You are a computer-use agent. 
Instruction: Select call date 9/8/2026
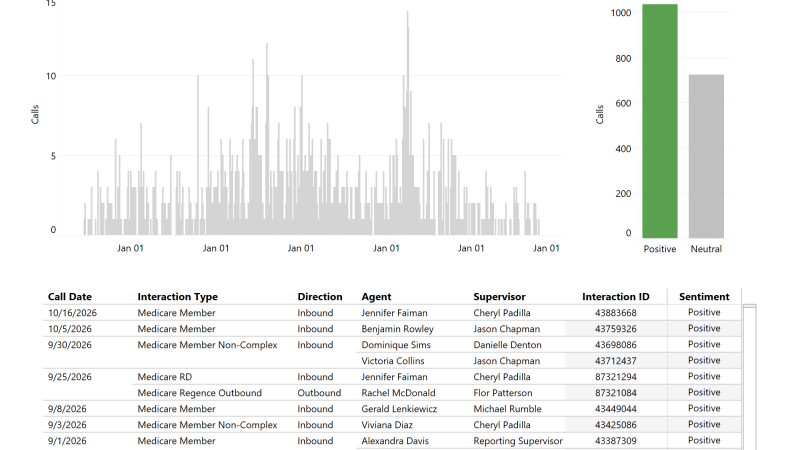pos(67,409)
